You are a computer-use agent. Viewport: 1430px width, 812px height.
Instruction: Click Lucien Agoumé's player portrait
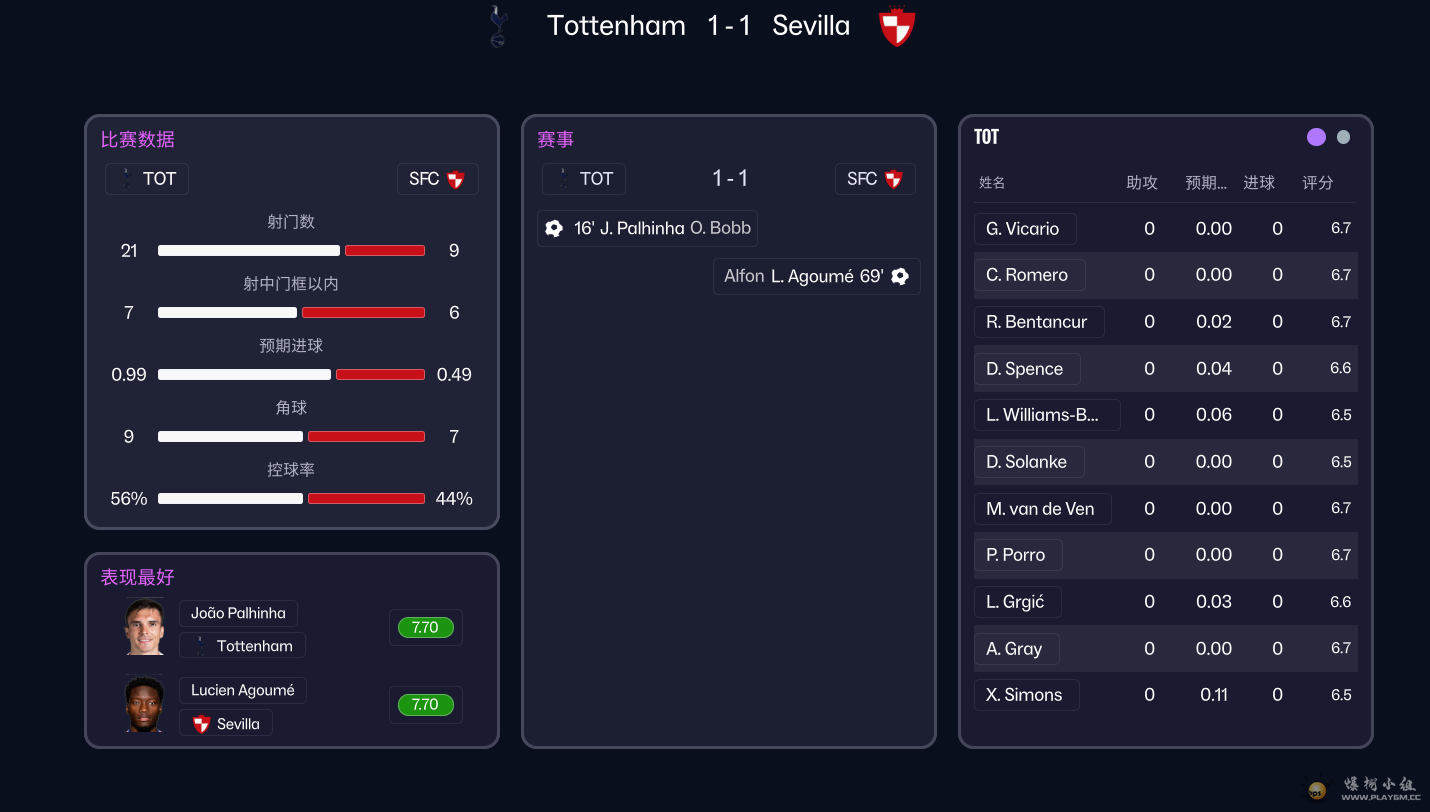(145, 704)
